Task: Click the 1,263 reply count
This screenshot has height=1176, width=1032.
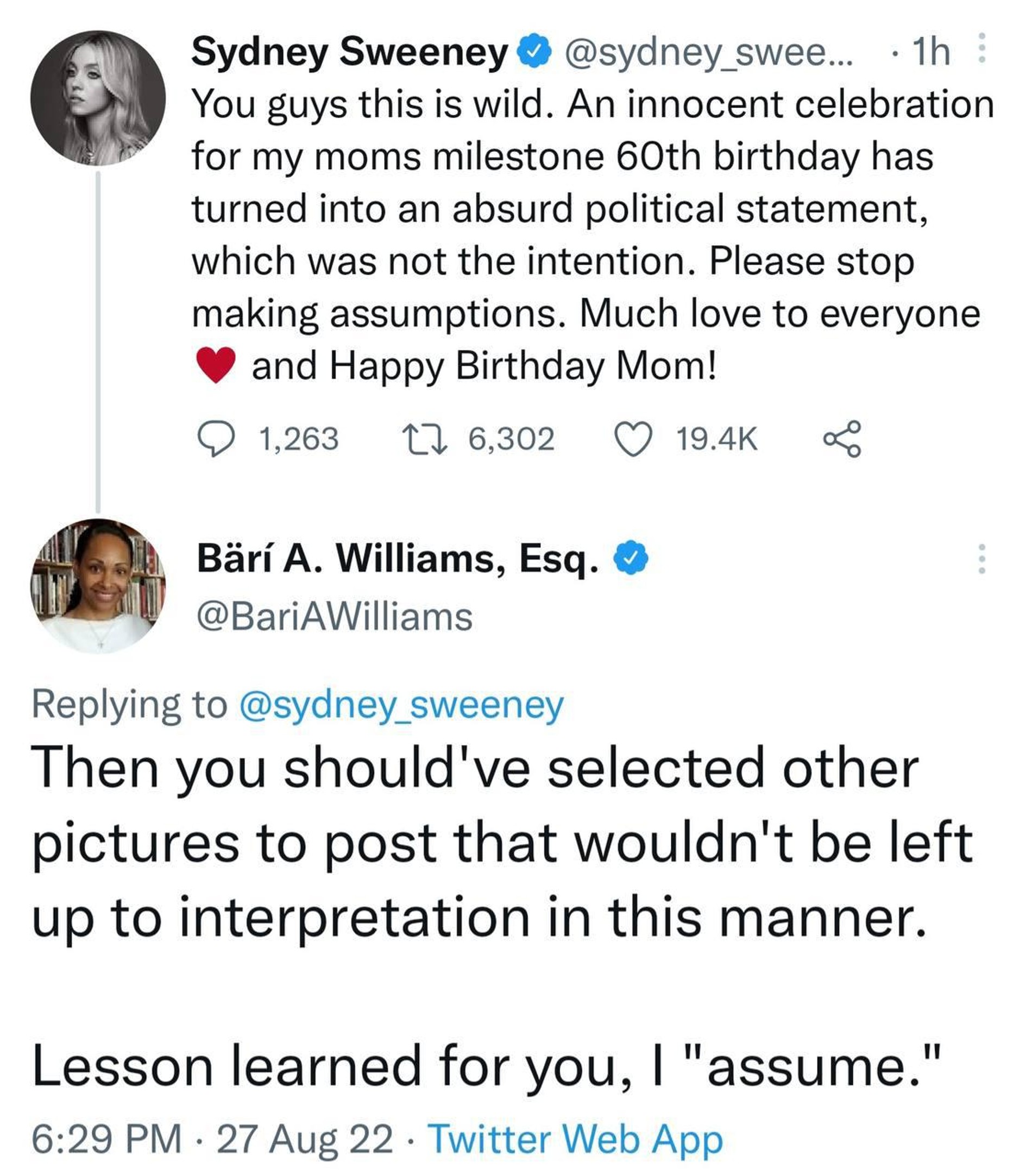Action: [299, 439]
